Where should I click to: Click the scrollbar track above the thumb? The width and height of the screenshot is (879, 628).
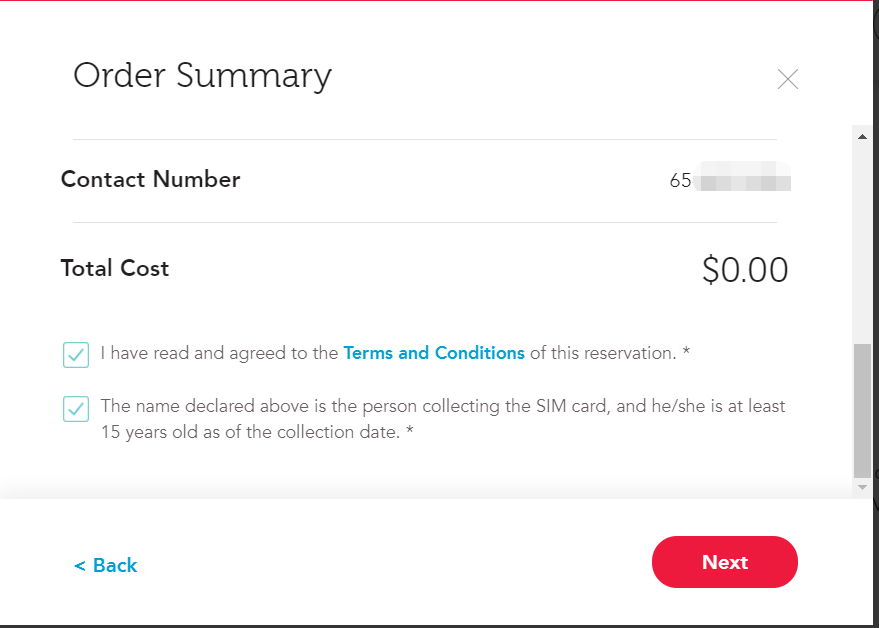862,241
